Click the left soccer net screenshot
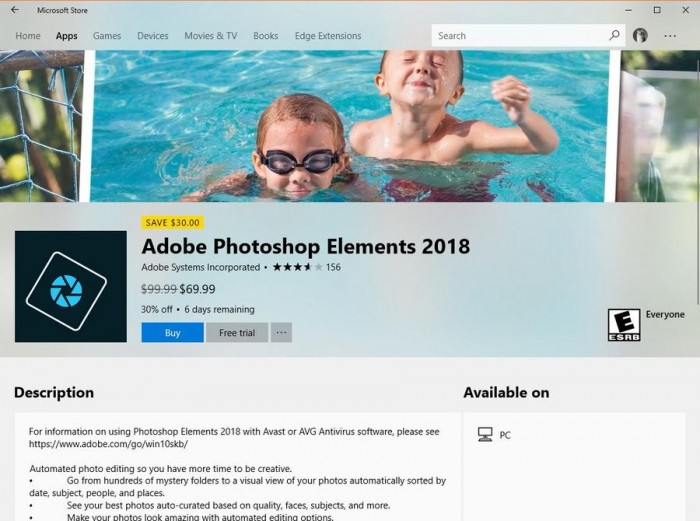The image size is (700, 521). [x=41, y=126]
